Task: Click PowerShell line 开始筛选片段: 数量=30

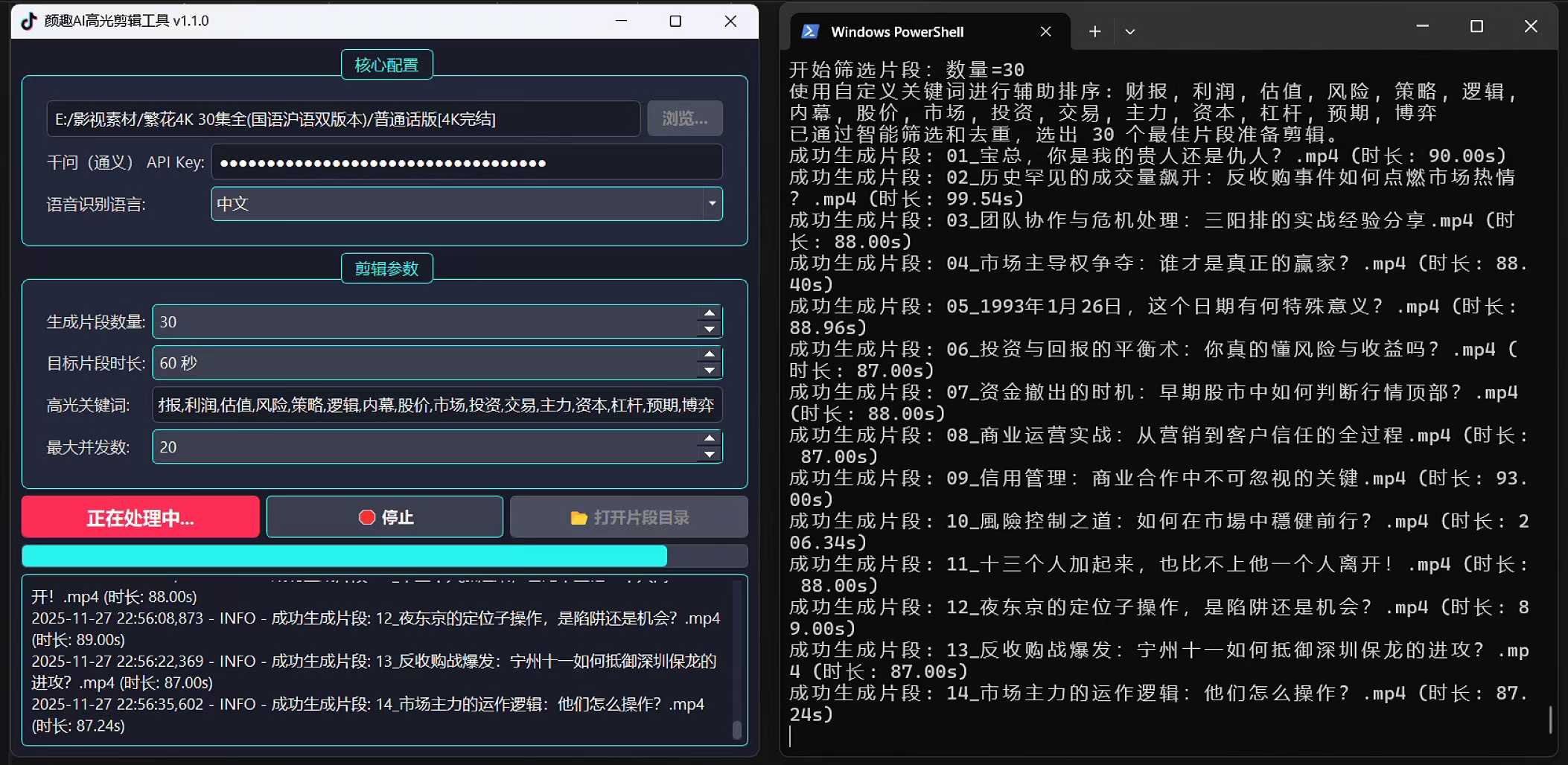Action: (x=907, y=70)
